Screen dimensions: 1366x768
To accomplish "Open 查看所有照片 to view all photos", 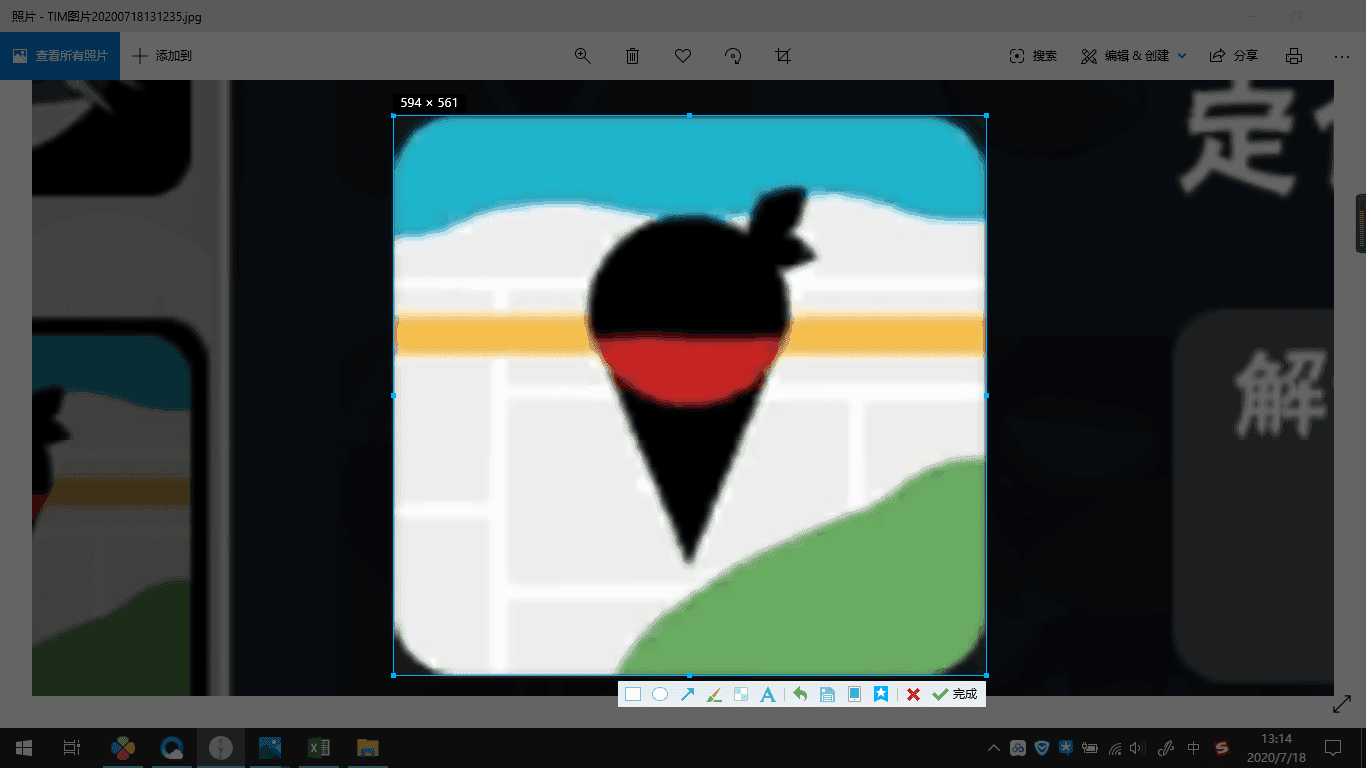I will click(60, 56).
